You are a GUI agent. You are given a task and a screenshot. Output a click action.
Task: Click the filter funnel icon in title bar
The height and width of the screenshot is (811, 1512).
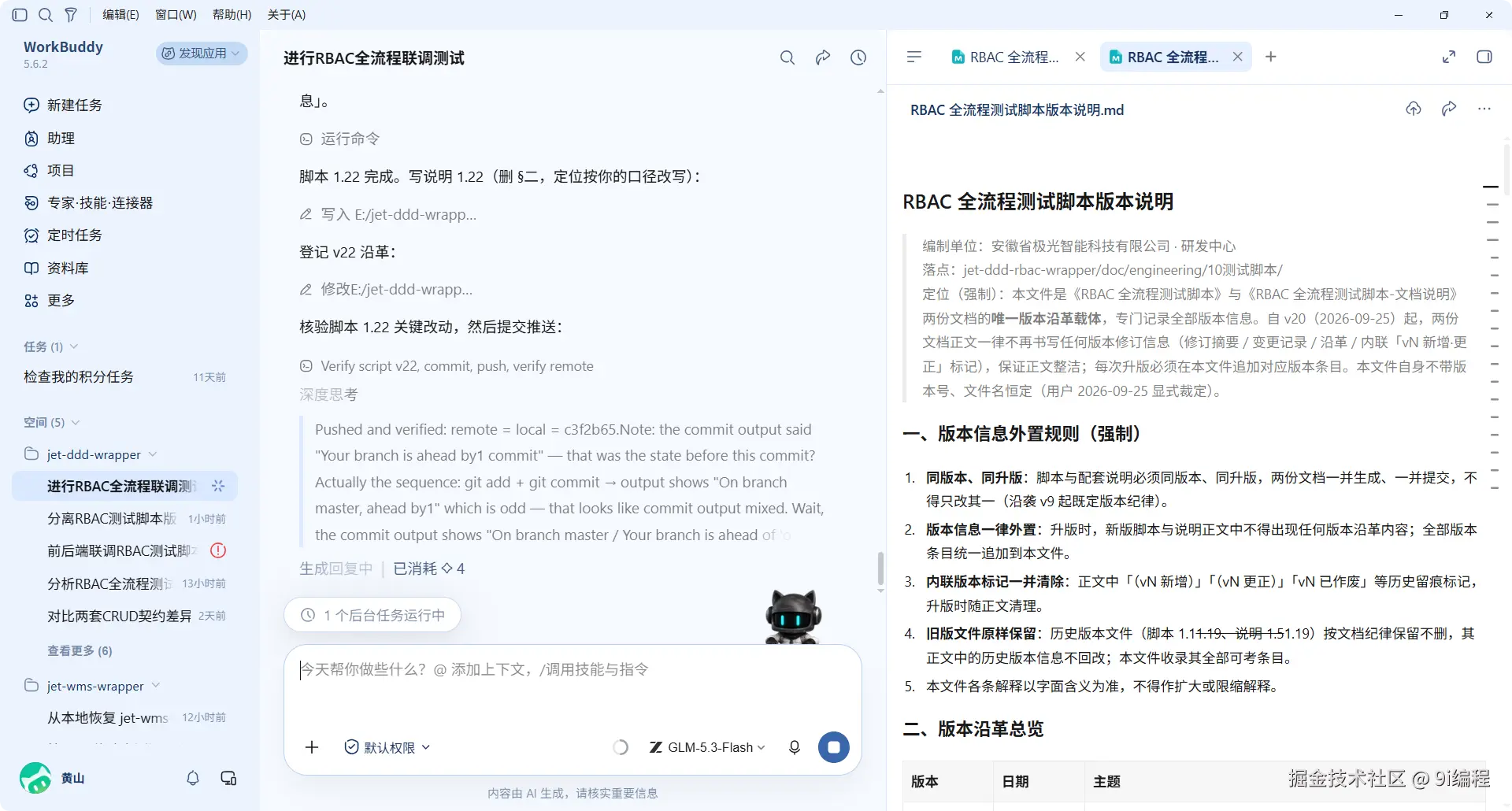pos(71,15)
